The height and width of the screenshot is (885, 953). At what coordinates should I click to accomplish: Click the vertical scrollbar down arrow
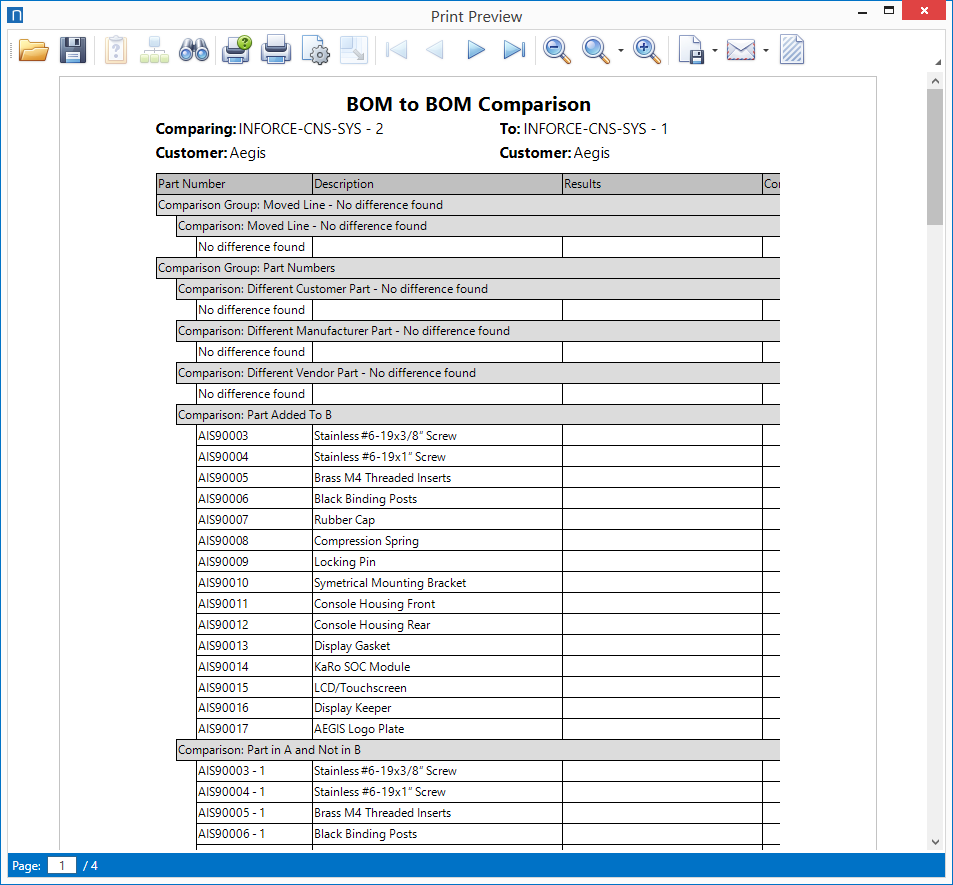pyautogui.click(x=935, y=842)
